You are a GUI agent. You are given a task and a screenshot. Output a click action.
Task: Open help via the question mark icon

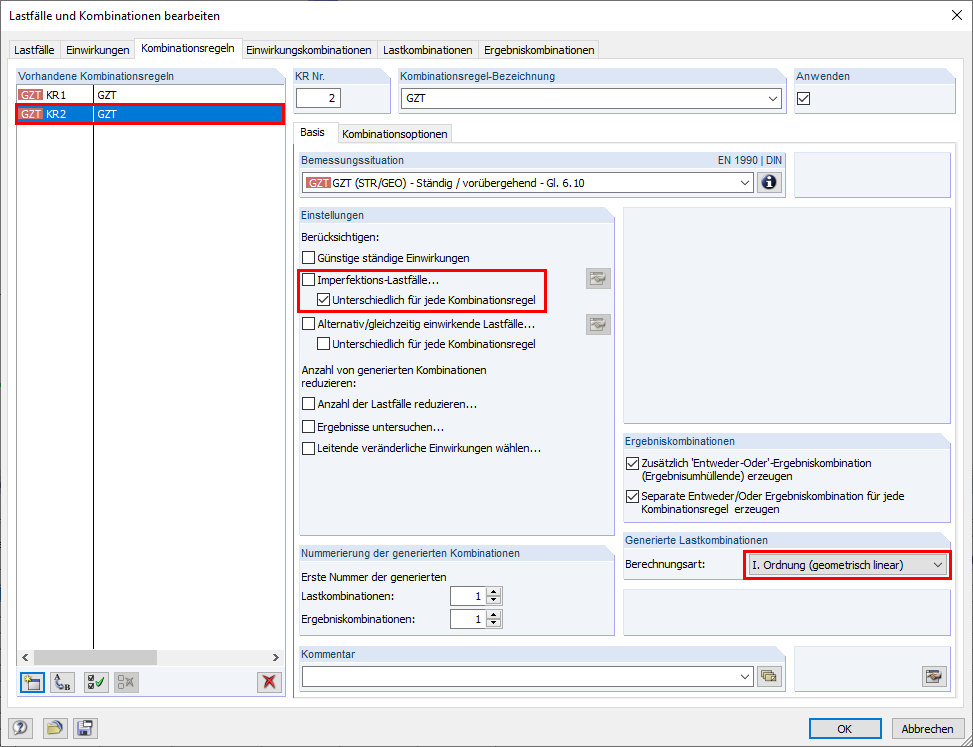click(x=20, y=728)
